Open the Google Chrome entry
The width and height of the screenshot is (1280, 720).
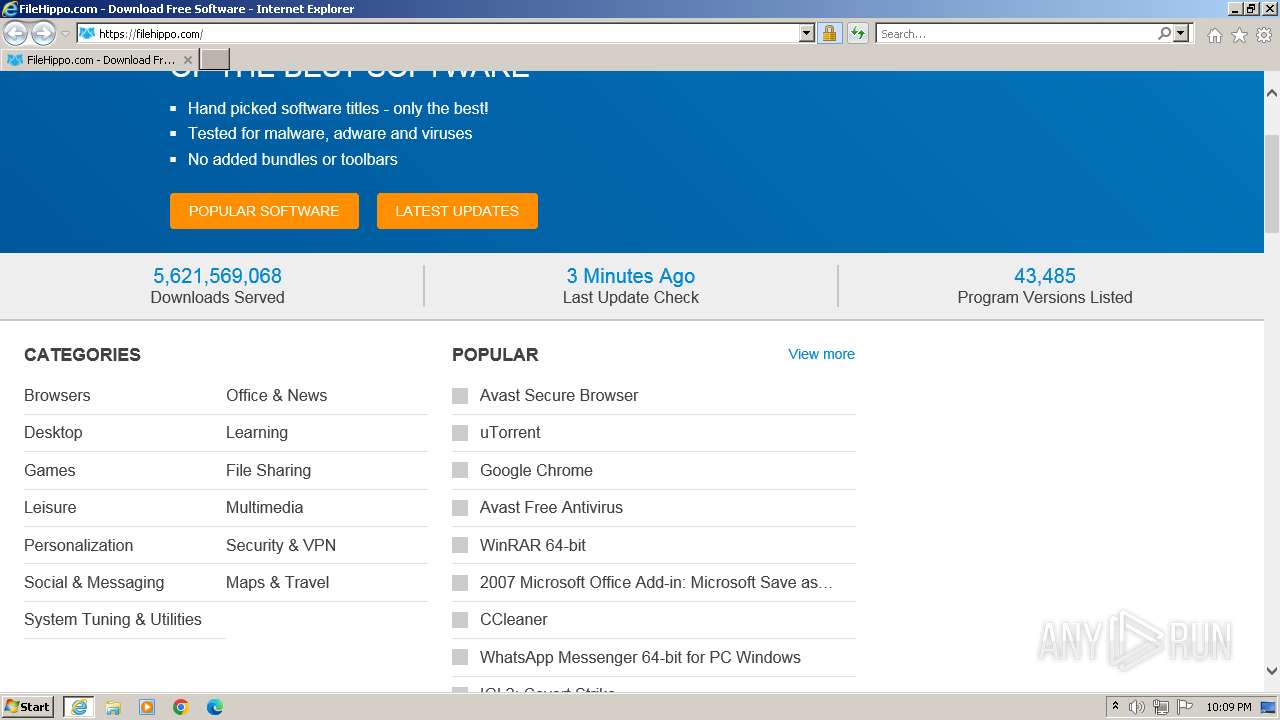(536, 470)
